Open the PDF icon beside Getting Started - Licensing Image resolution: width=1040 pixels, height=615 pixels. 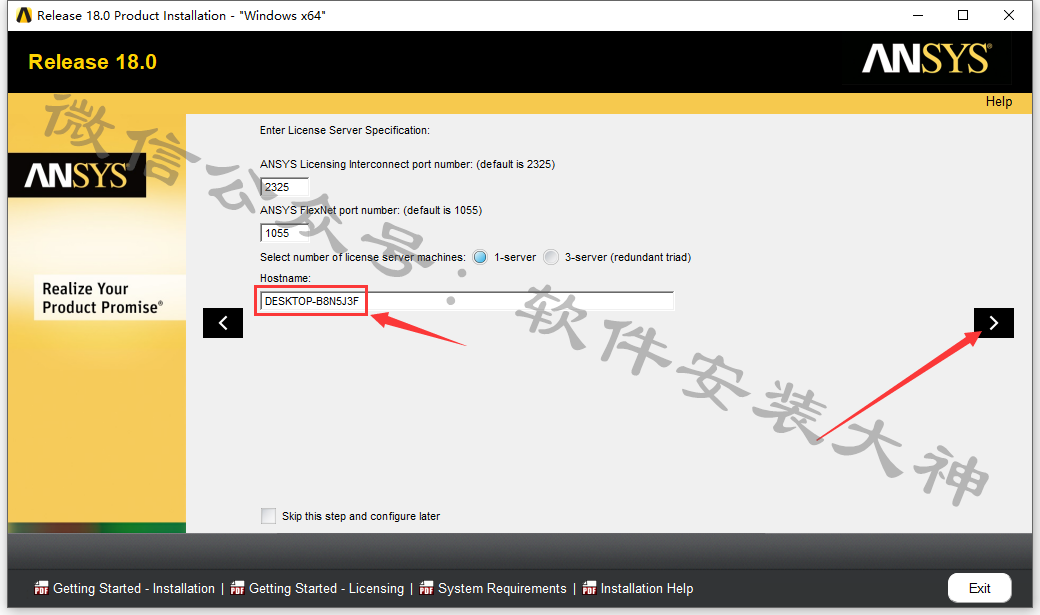(237, 588)
